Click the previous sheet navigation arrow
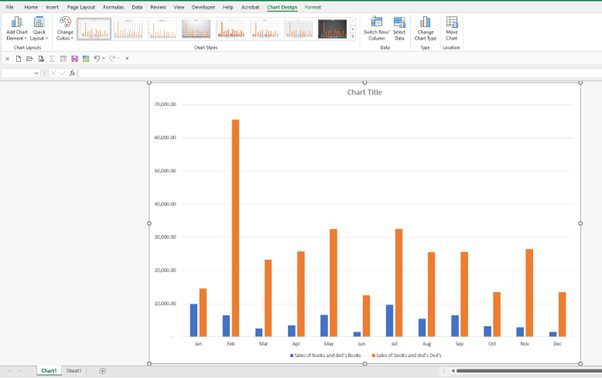602x378 pixels. point(10,371)
